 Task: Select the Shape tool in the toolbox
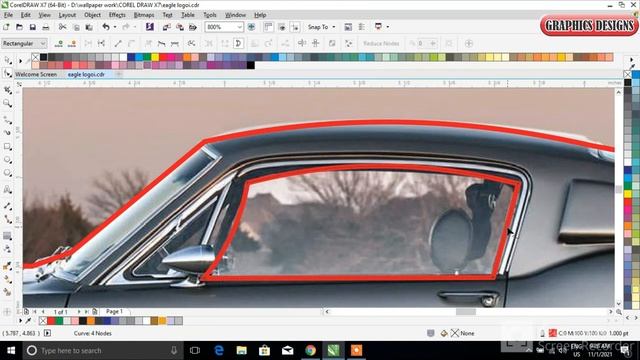coord(7,74)
